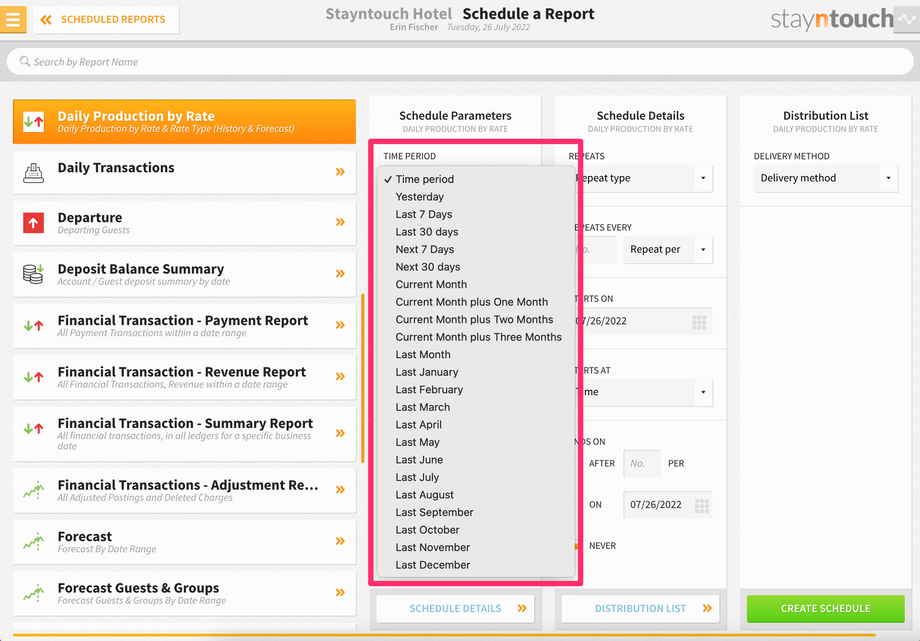This screenshot has width=920, height=641.
Task: Click the search magnifier icon
Action: point(25,62)
